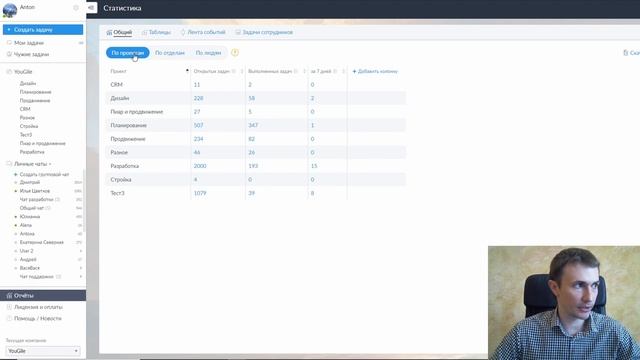Click the yellow help question mark icon

pos(235,53)
